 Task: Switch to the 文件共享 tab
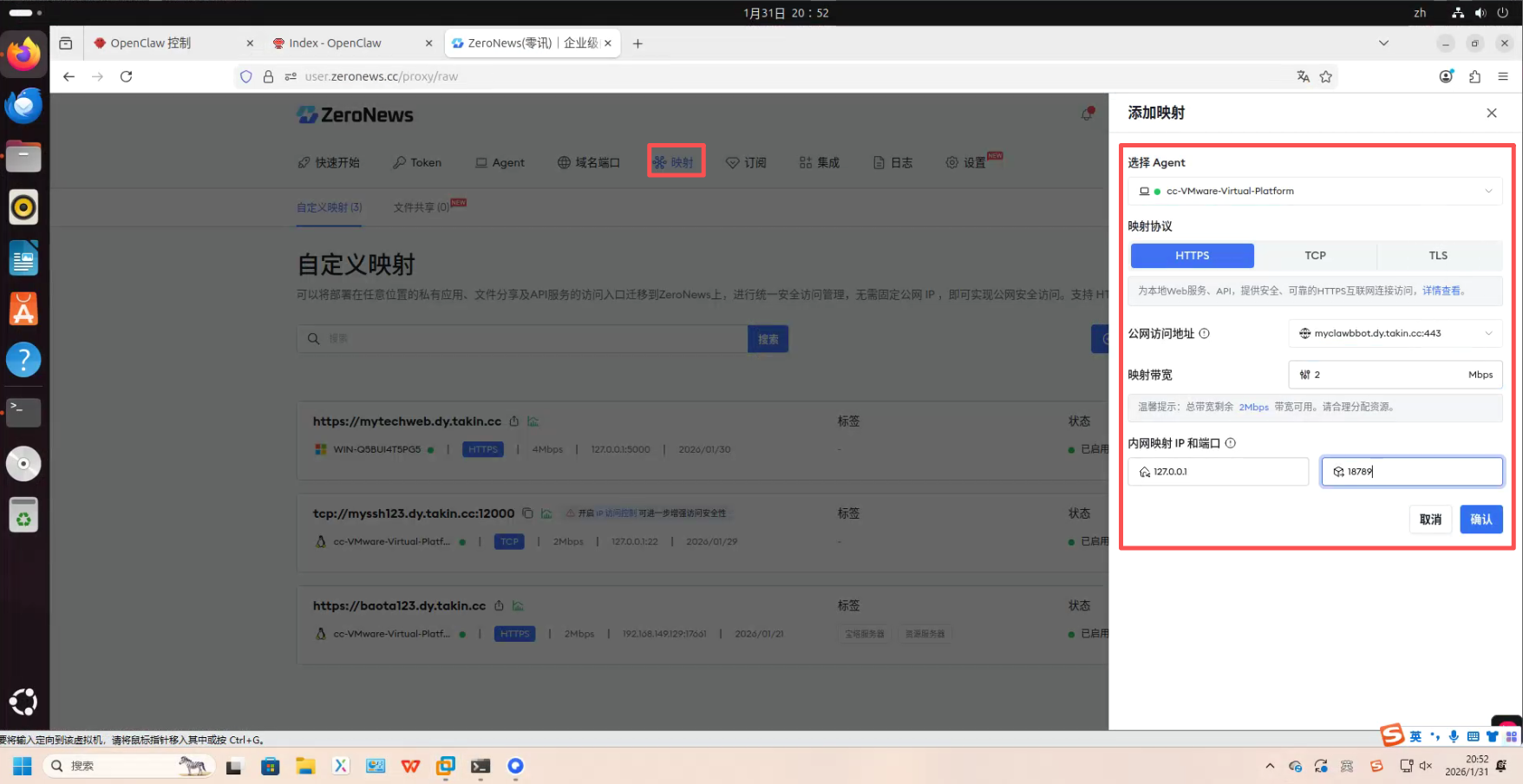(422, 207)
